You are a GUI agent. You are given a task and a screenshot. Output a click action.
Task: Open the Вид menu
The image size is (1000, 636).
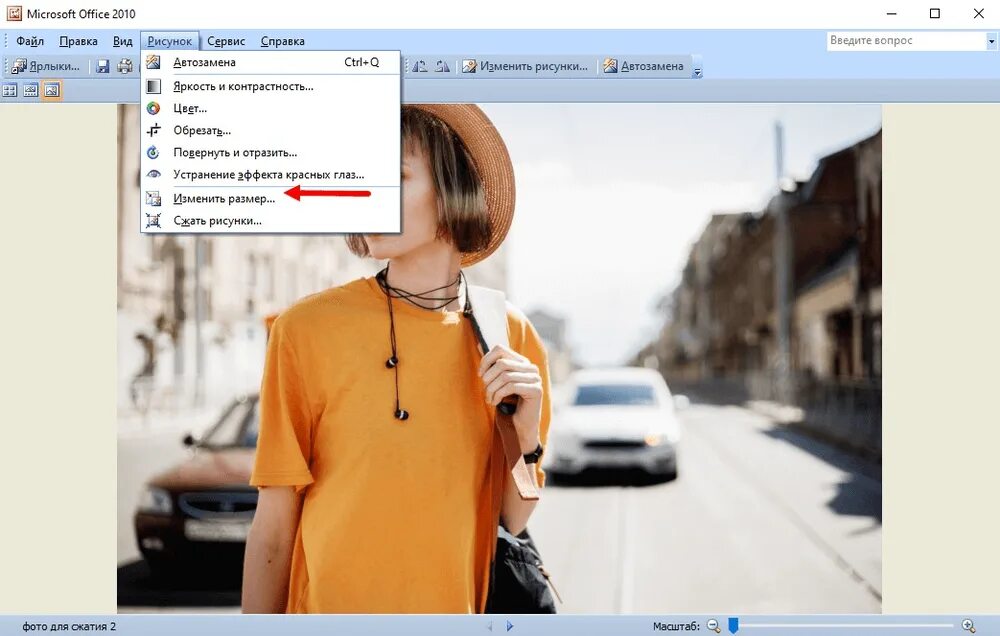click(x=122, y=41)
